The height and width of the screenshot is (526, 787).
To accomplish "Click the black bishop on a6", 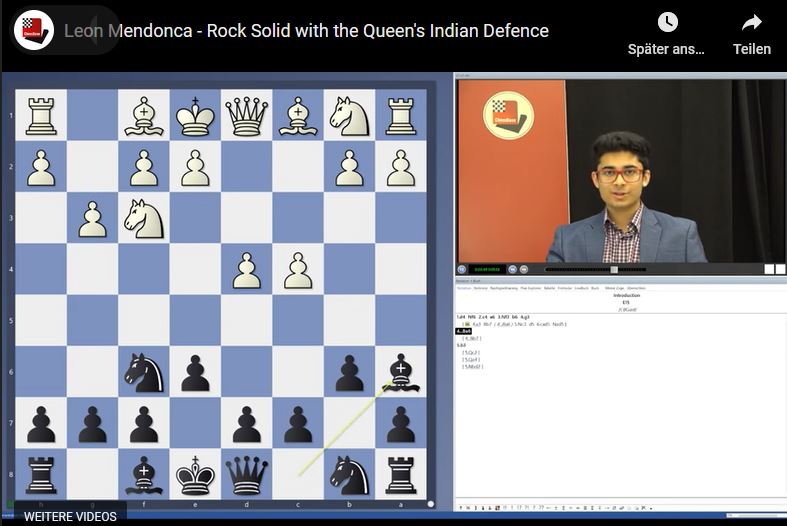I will (401, 372).
